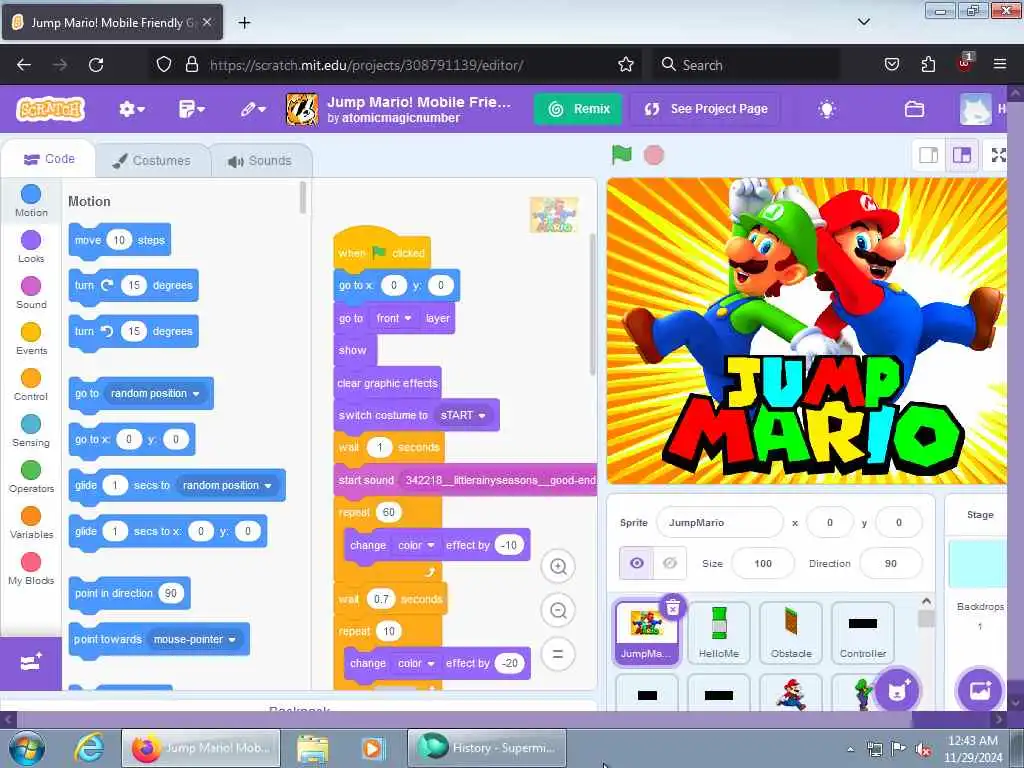The image size is (1024, 768).
Task: Click the Tutorials lightbulb icon
Action: tap(827, 109)
